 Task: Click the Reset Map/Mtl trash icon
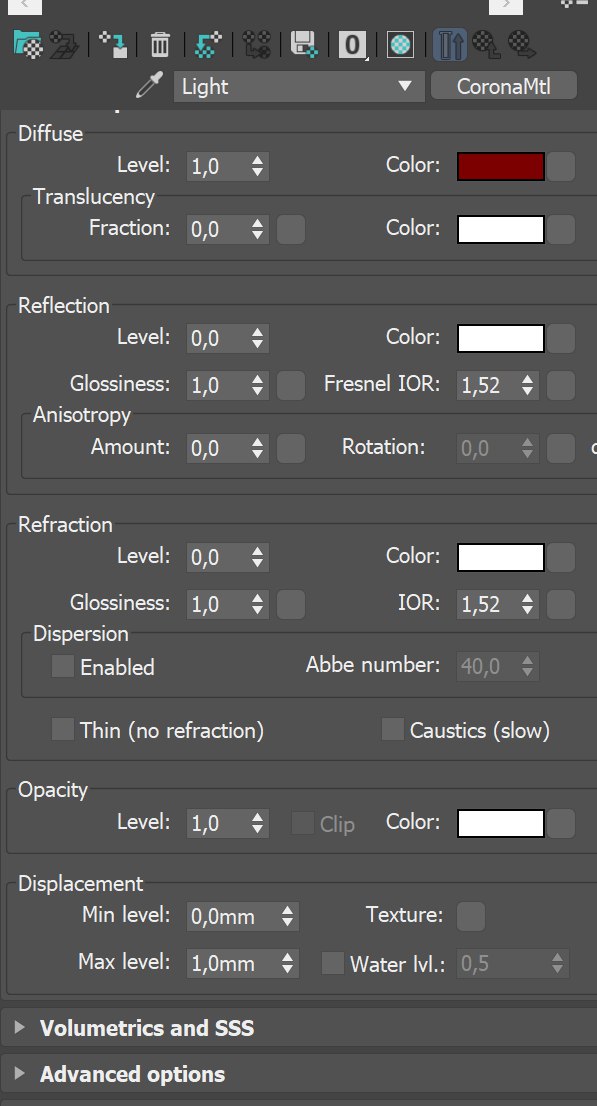click(x=160, y=45)
